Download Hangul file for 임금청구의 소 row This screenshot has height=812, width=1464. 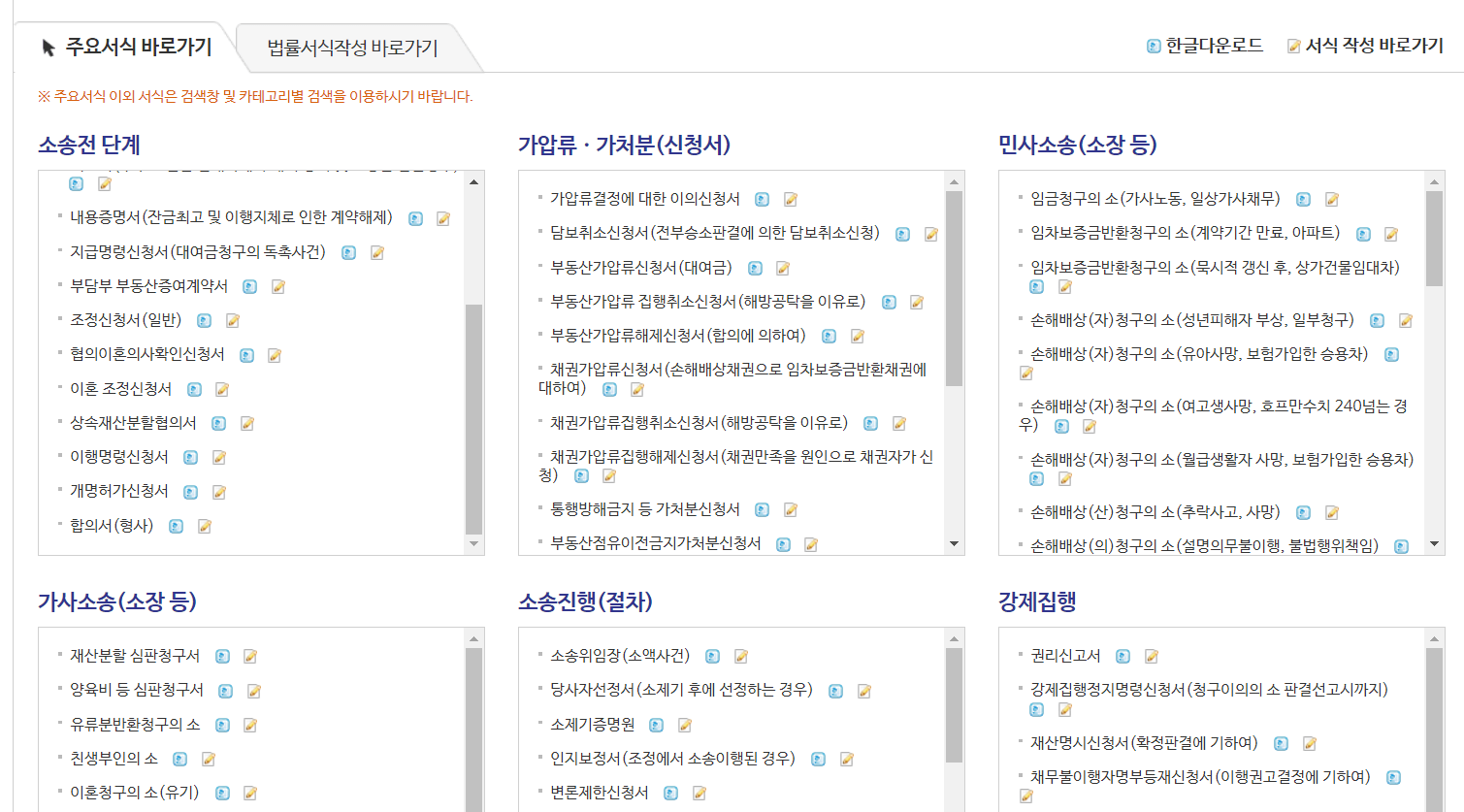1304,199
